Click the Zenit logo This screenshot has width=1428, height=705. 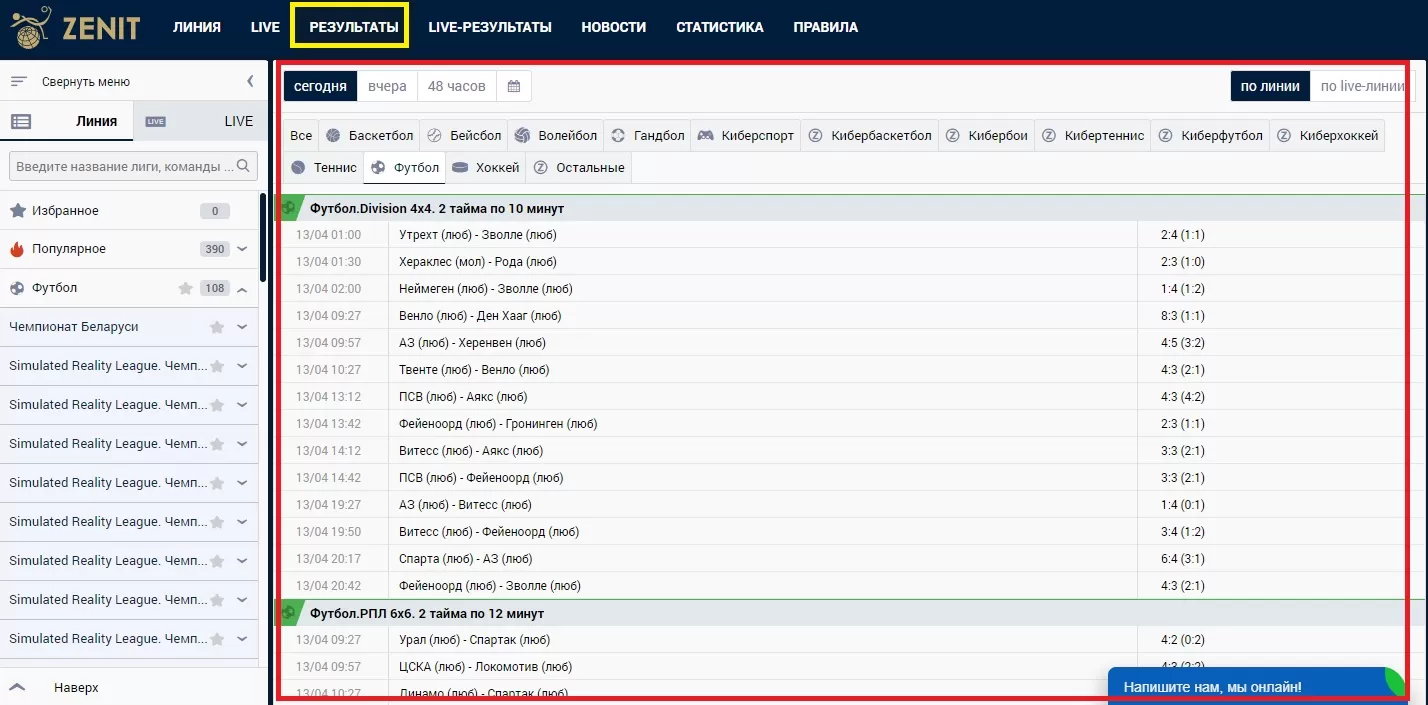(77, 27)
